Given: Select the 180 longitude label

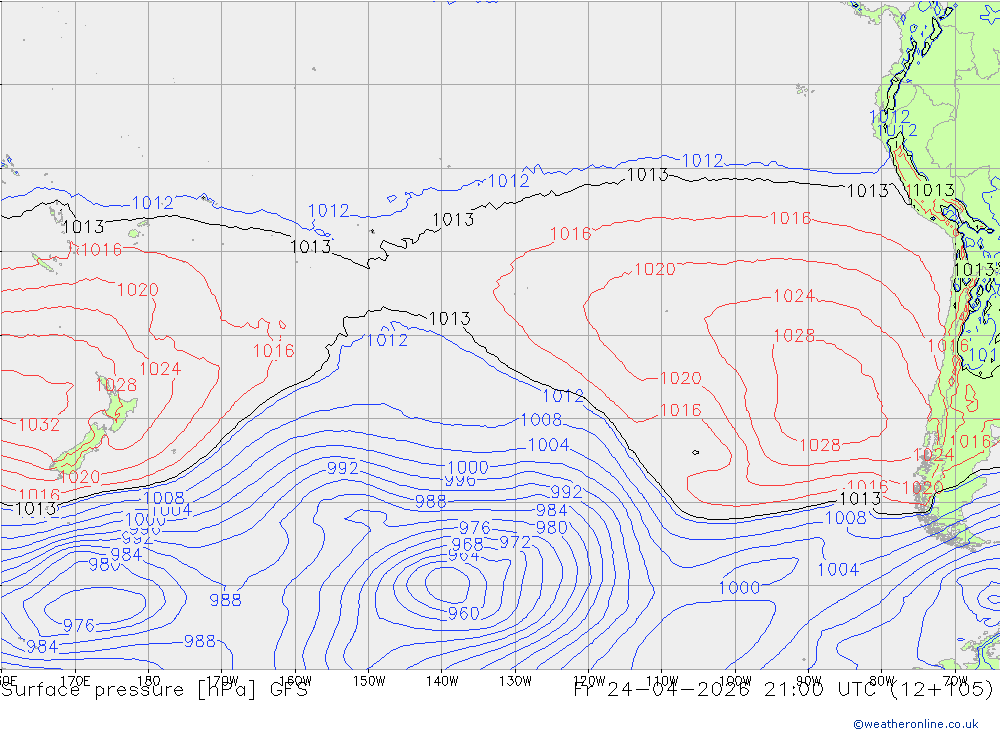Looking at the screenshot, I should point(149,681).
